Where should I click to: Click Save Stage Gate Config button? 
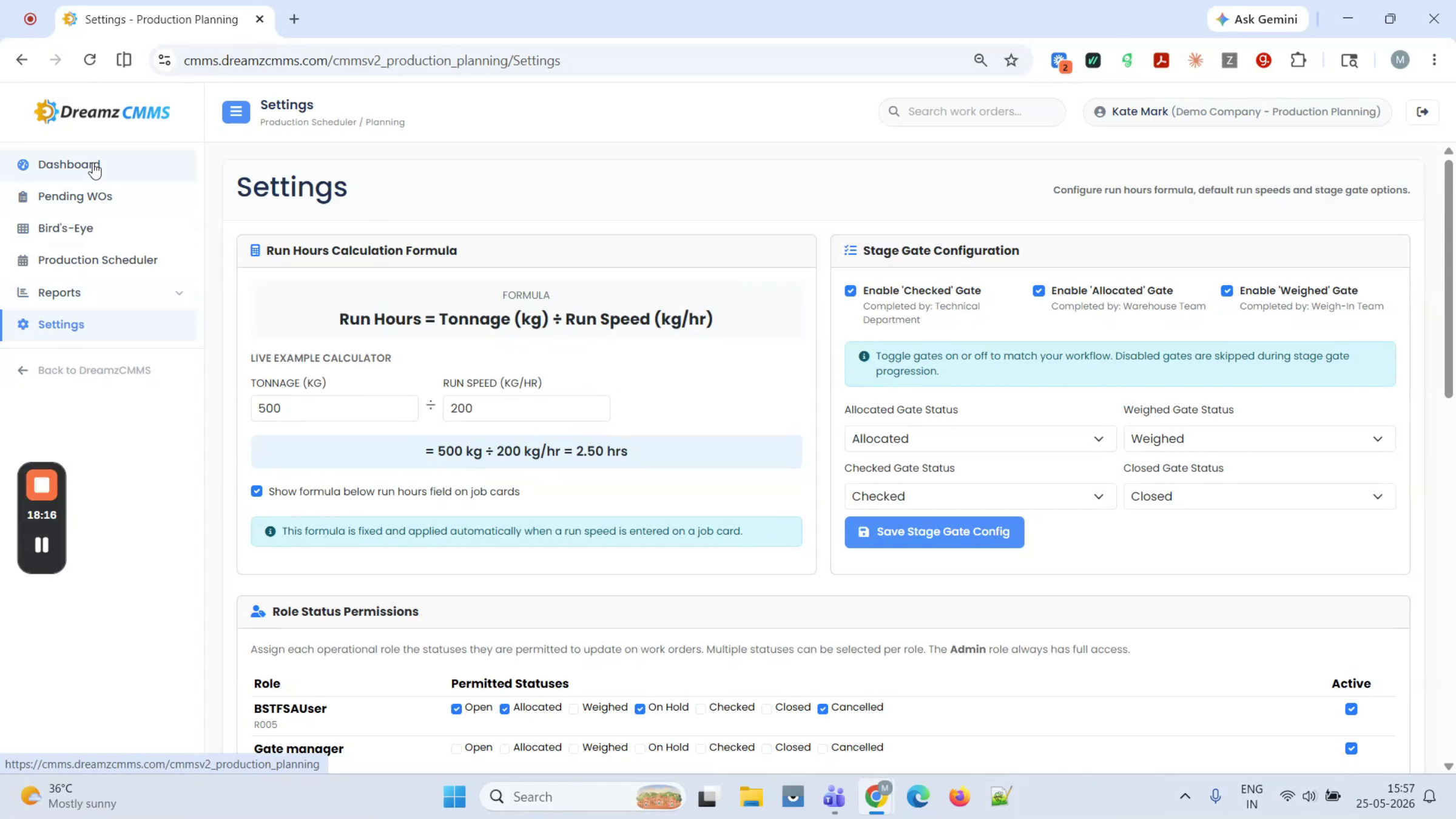[x=934, y=532]
